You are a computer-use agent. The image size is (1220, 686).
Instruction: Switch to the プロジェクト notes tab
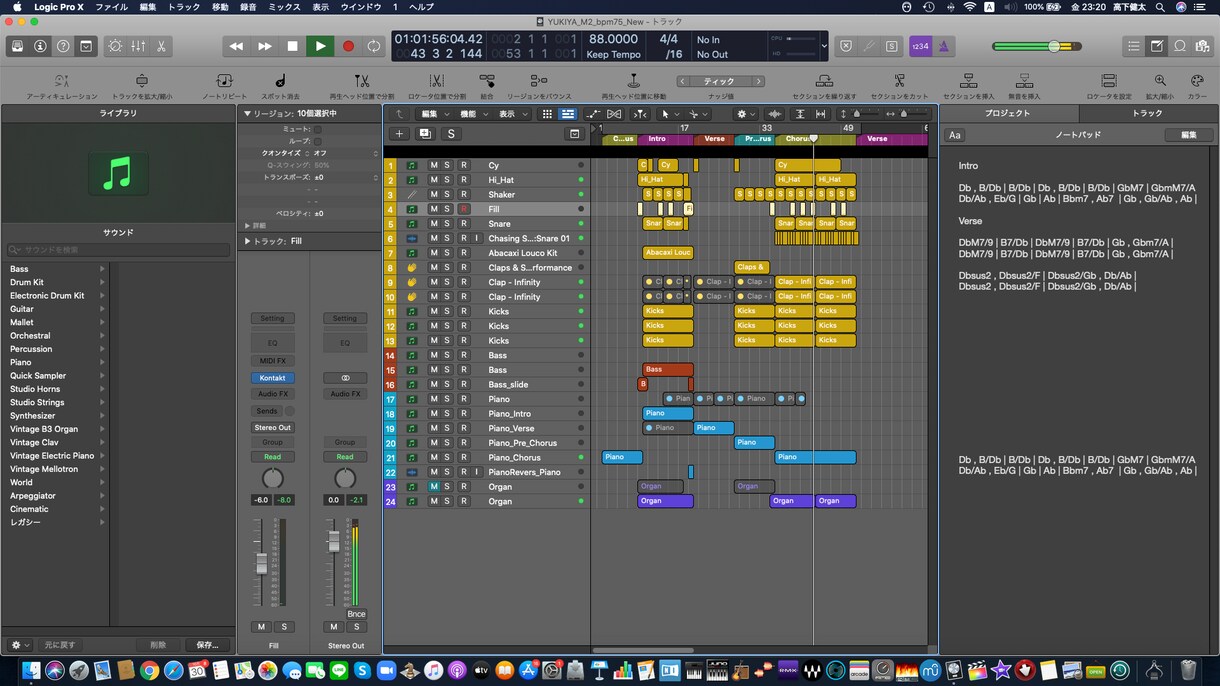click(1007, 113)
